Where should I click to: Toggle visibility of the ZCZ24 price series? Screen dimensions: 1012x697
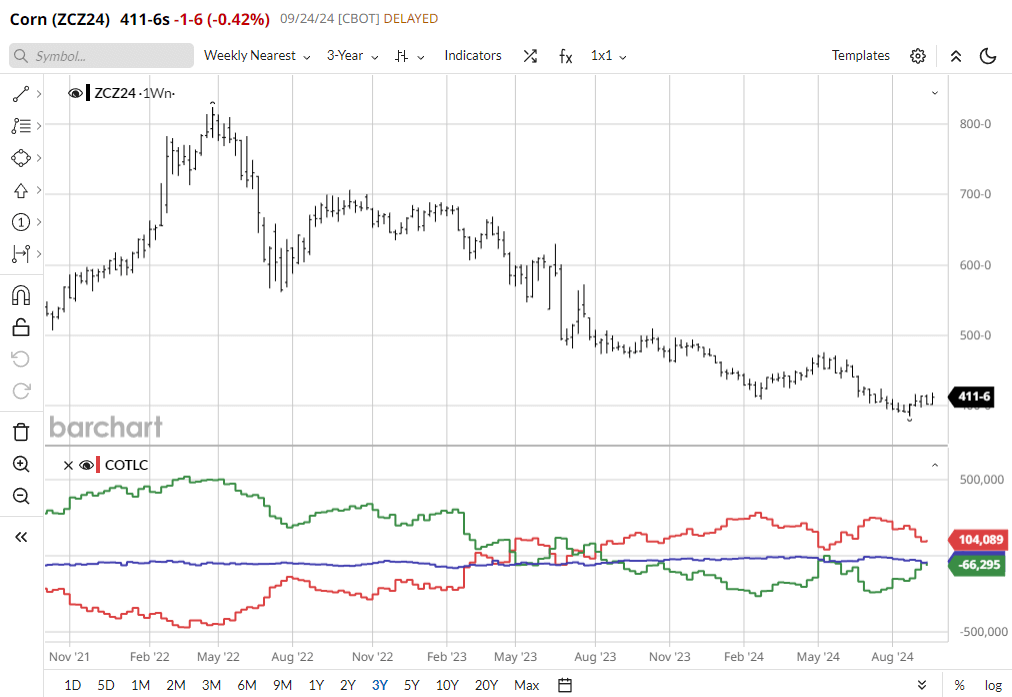pyautogui.click(x=76, y=93)
